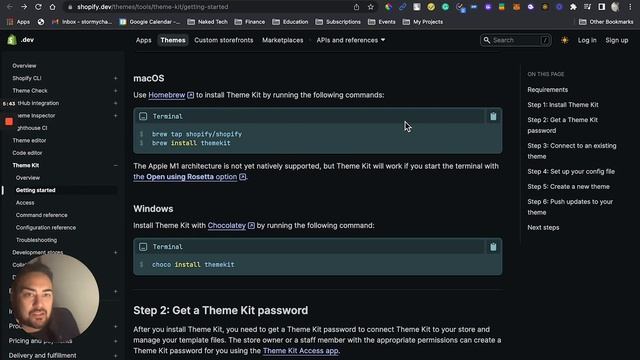Click the Sign up button
Image resolution: width=640 pixels, height=360 pixels.
(617, 40)
